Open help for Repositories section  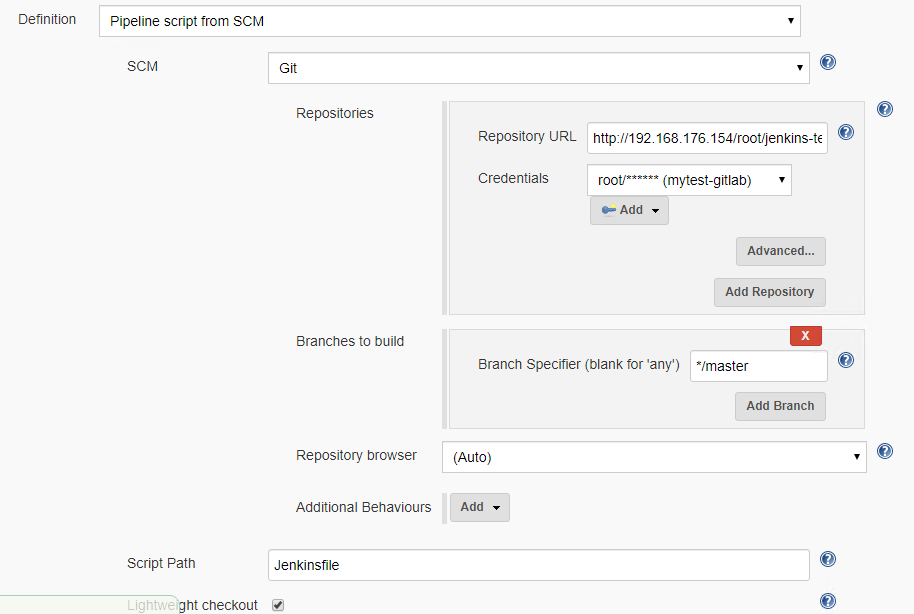pyautogui.click(x=884, y=109)
